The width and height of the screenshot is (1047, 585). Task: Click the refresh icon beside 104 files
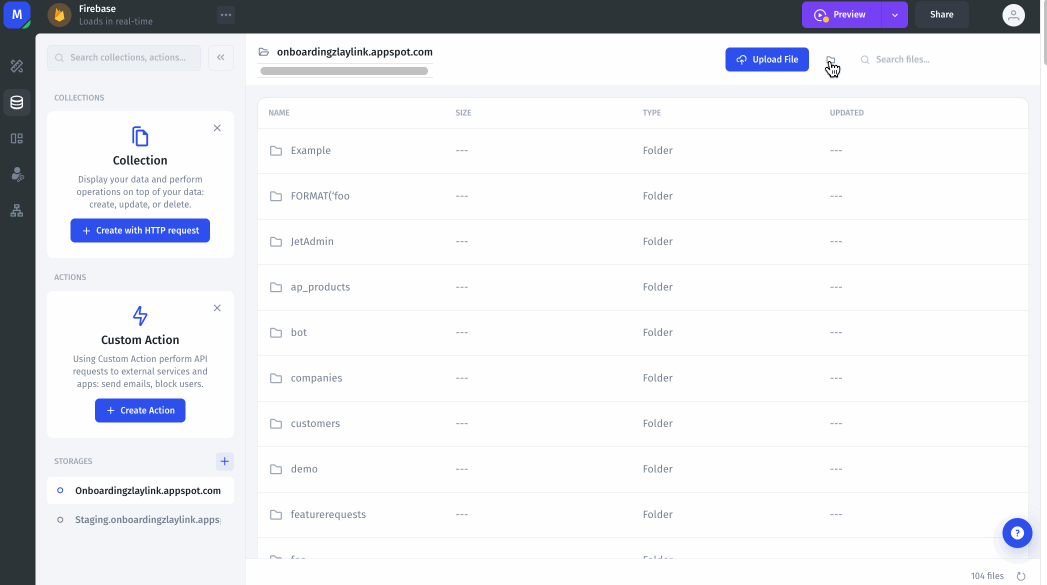point(1021,576)
